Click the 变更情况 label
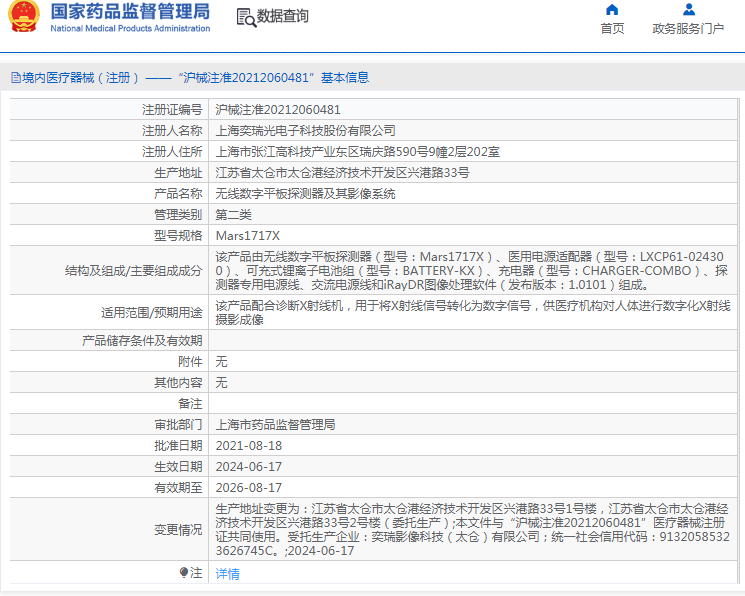Viewport: 745px width, 596px height. [178, 529]
